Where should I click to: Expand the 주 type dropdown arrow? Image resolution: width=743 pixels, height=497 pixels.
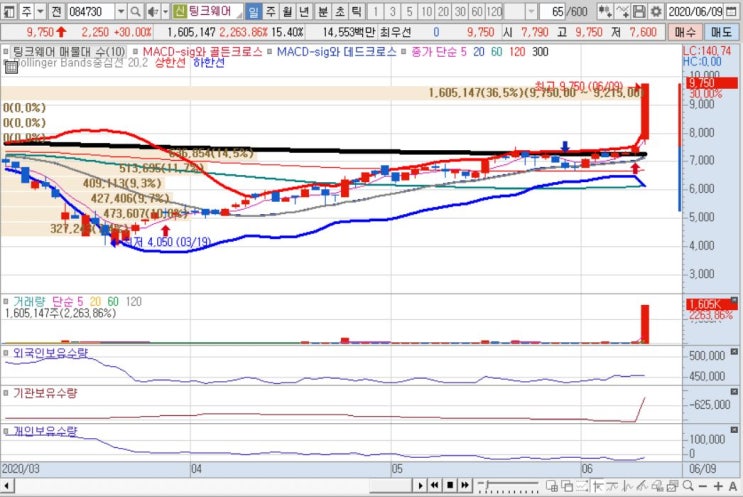(x=40, y=11)
